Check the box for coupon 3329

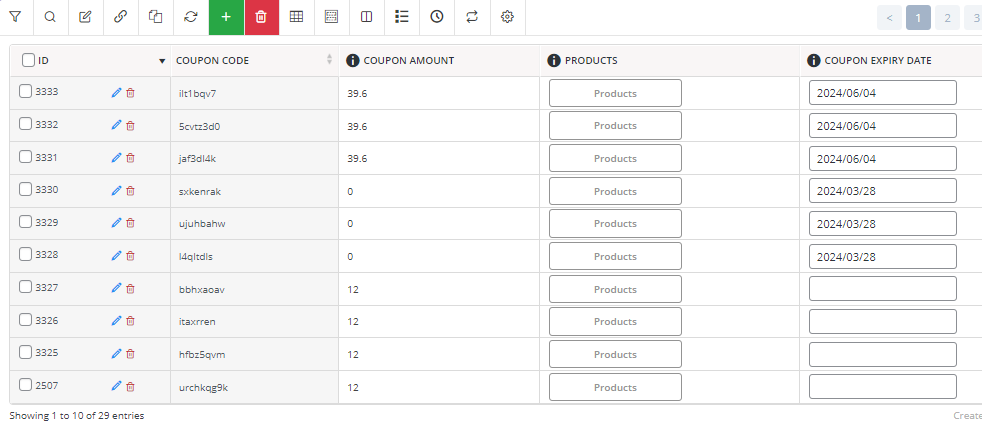point(25,222)
